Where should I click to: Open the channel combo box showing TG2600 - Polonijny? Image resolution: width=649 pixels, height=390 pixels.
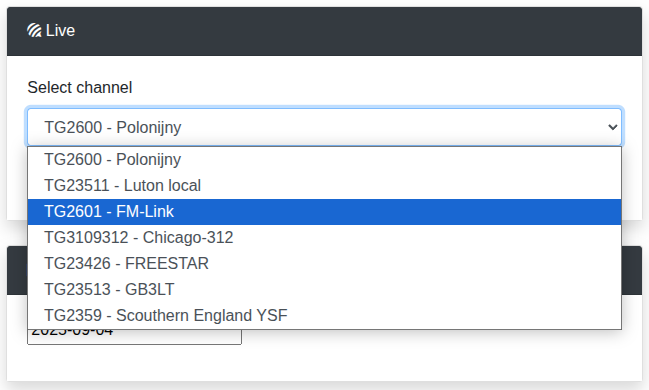tap(324, 127)
